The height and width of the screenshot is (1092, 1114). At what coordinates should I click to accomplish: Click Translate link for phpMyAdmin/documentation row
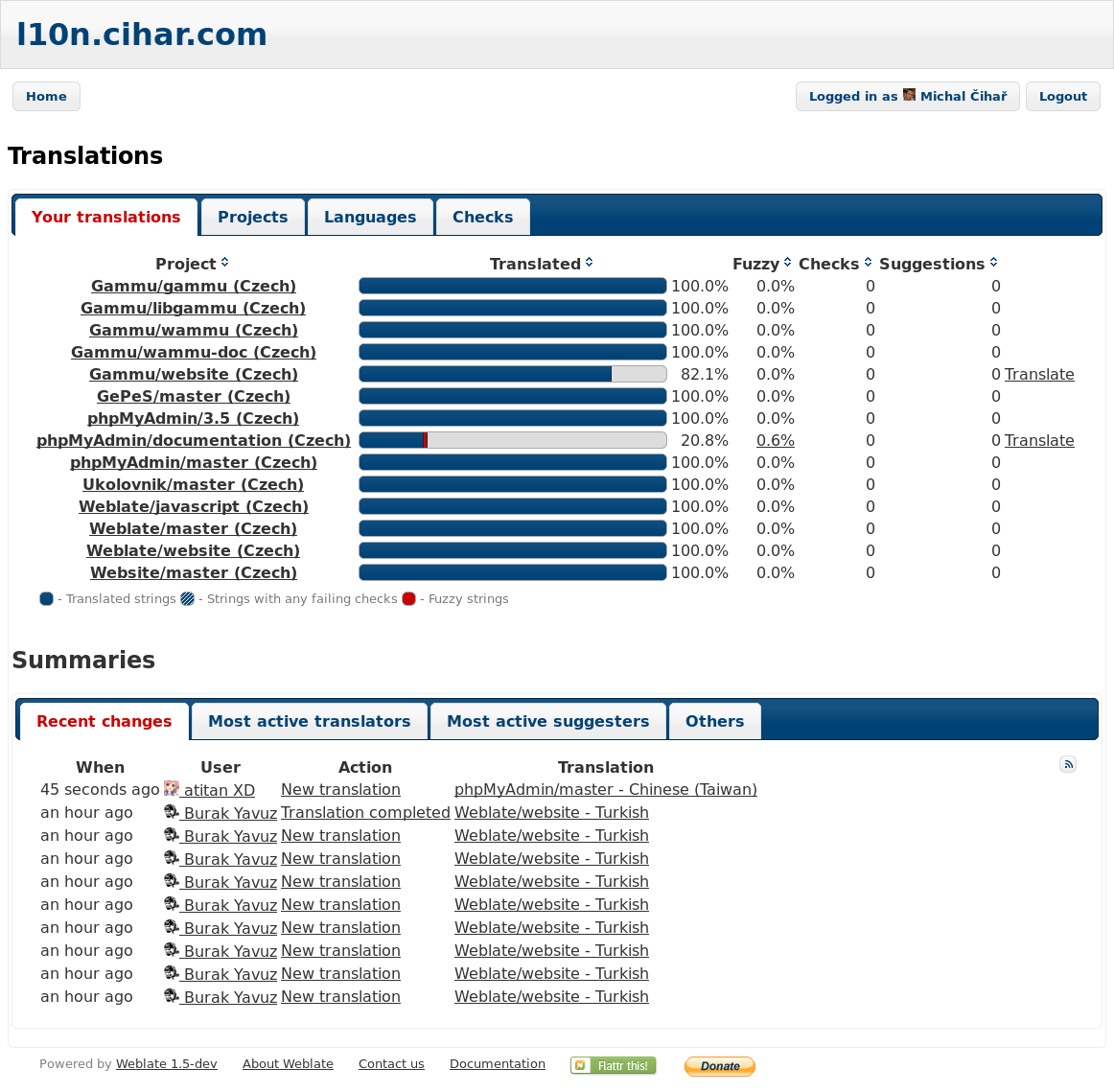(x=1038, y=440)
